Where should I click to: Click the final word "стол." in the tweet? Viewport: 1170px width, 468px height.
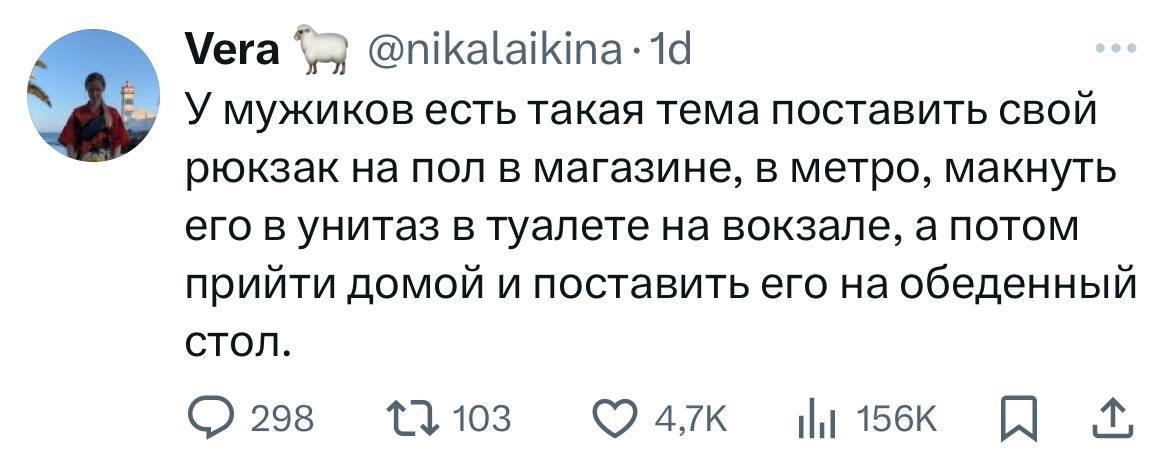[x=239, y=343]
